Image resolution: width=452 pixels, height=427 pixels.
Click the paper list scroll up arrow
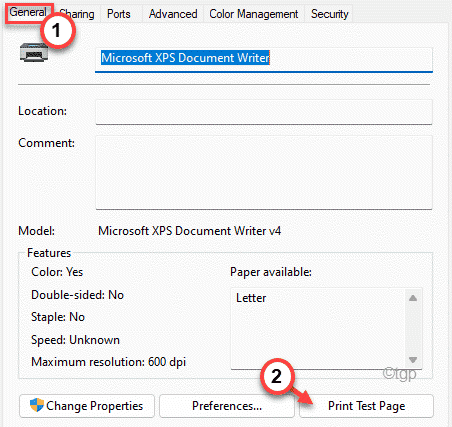coord(413,298)
